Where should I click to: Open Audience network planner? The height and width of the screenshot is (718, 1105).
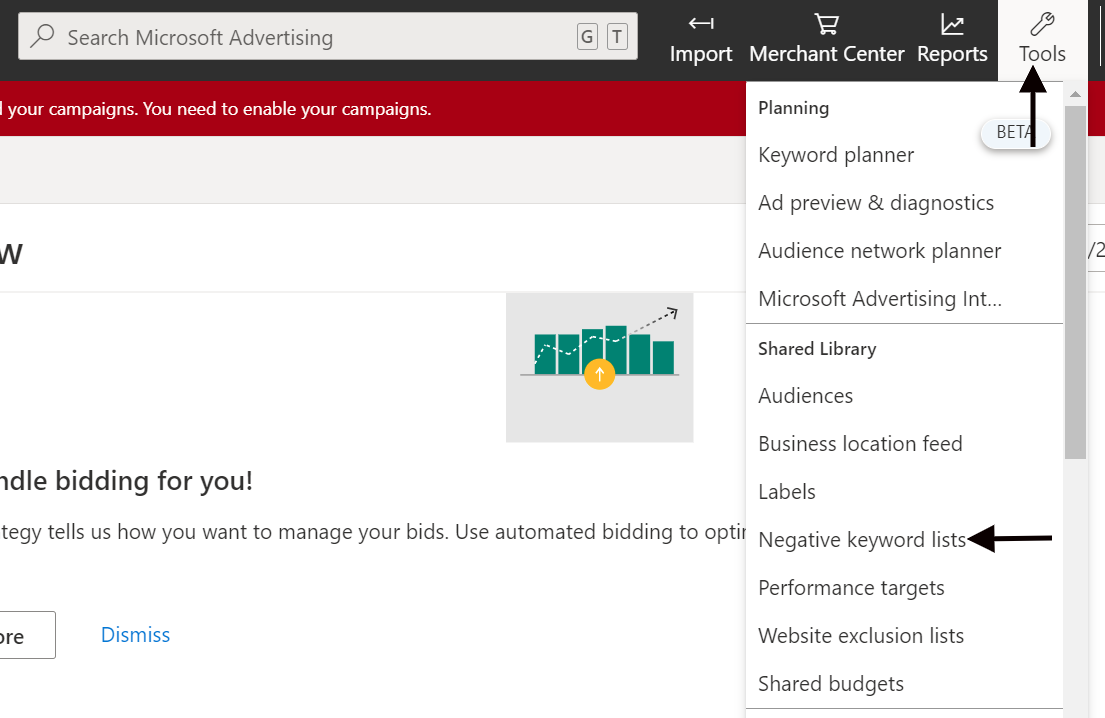point(879,251)
